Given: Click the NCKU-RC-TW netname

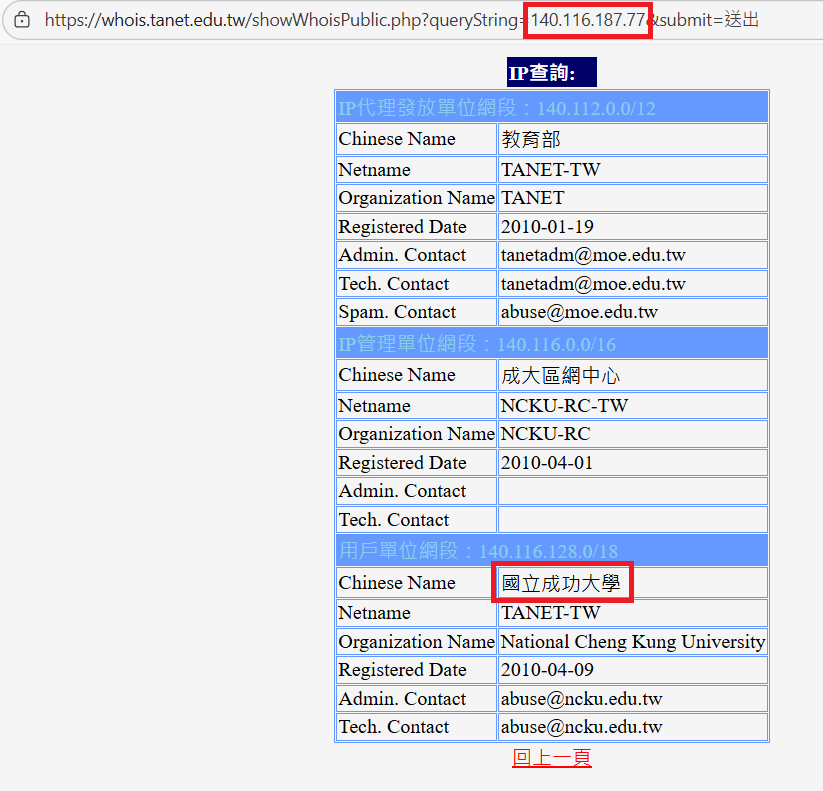Looking at the screenshot, I should coord(632,405).
